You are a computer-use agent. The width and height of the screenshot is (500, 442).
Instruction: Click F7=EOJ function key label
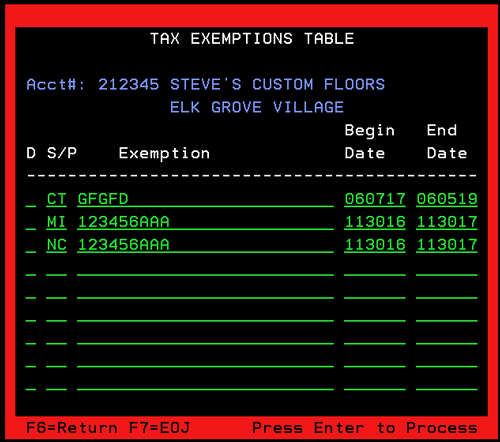159,428
